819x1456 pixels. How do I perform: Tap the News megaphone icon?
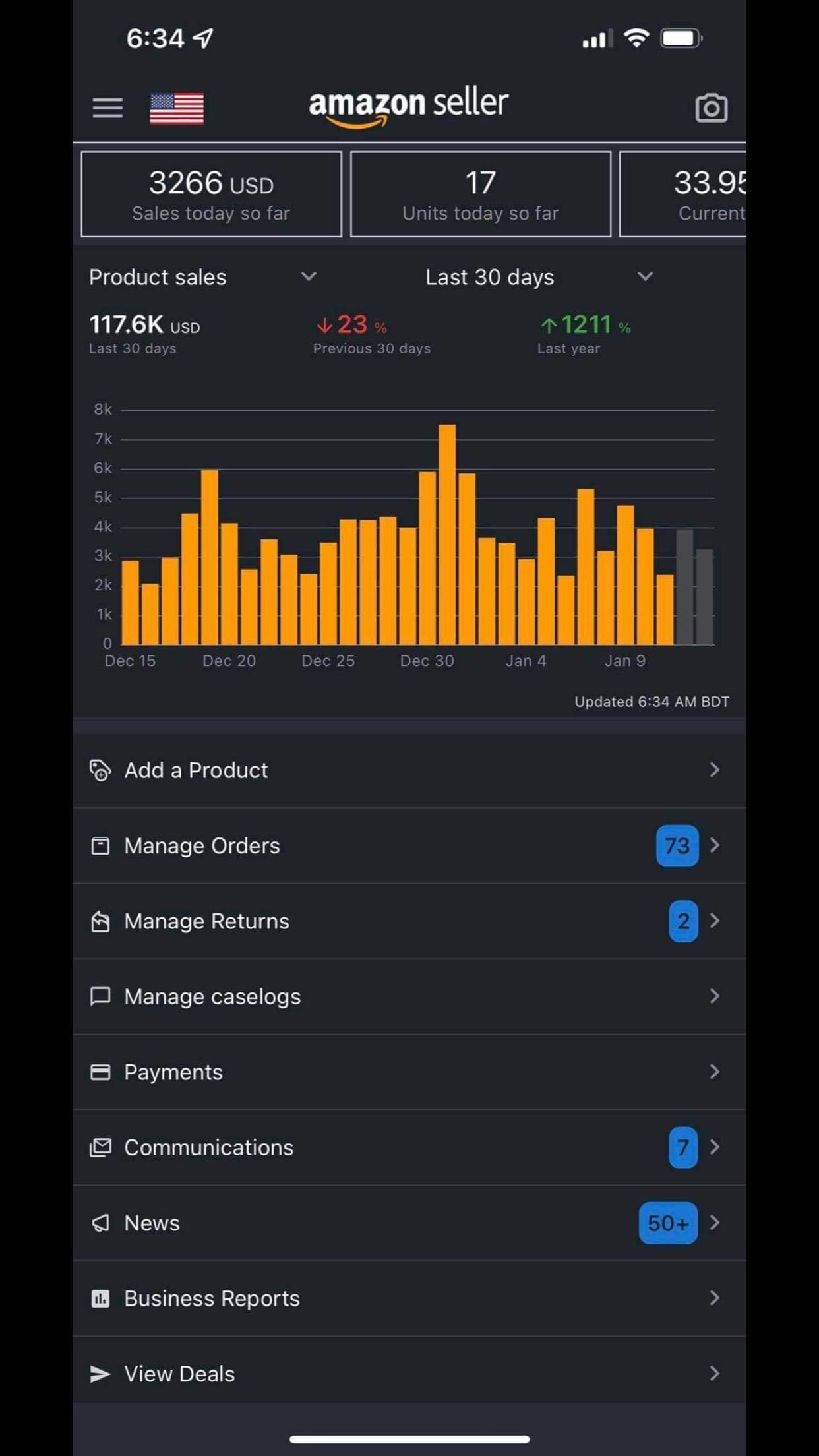click(x=100, y=1223)
